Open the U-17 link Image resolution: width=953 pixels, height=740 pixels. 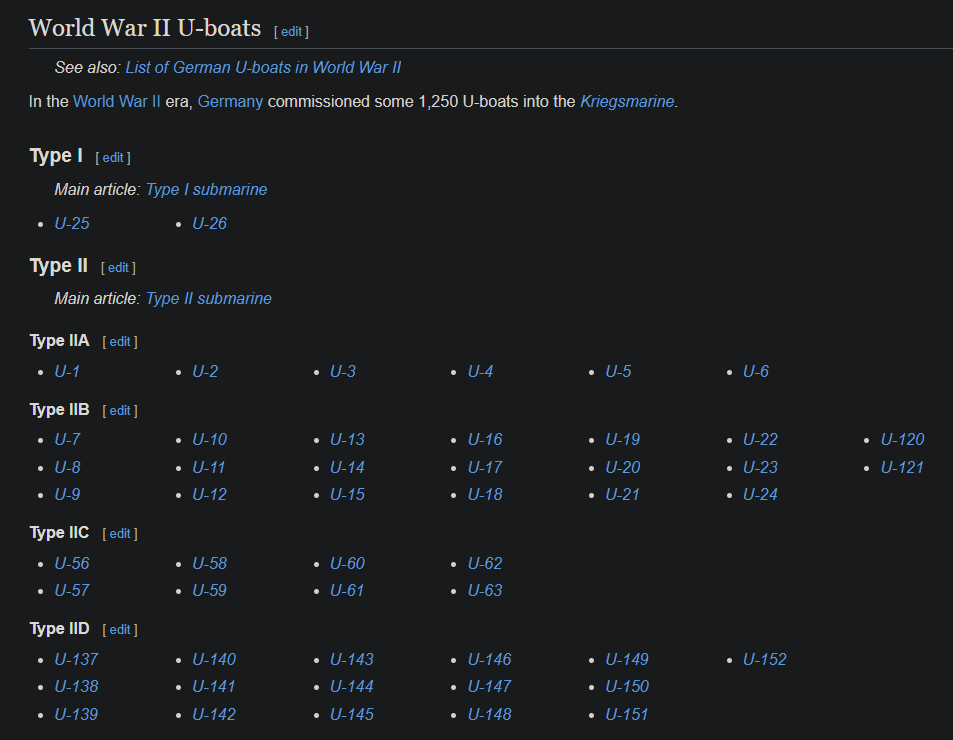[485, 468]
